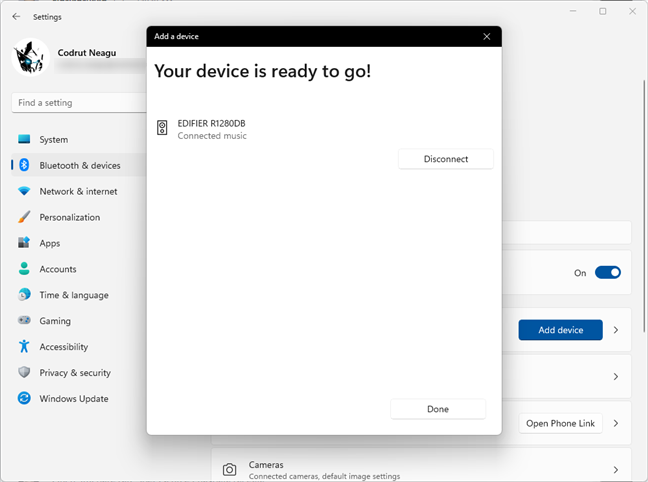Open Apps settings category
Viewport: 648px width, 482px height.
coord(79,243)
